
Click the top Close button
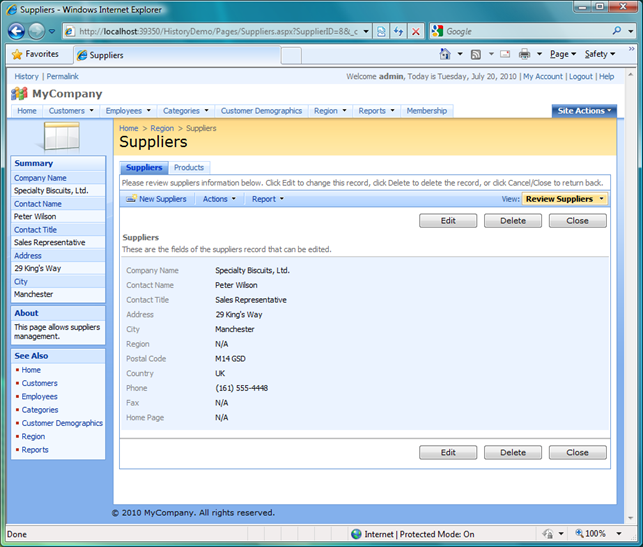577,221
